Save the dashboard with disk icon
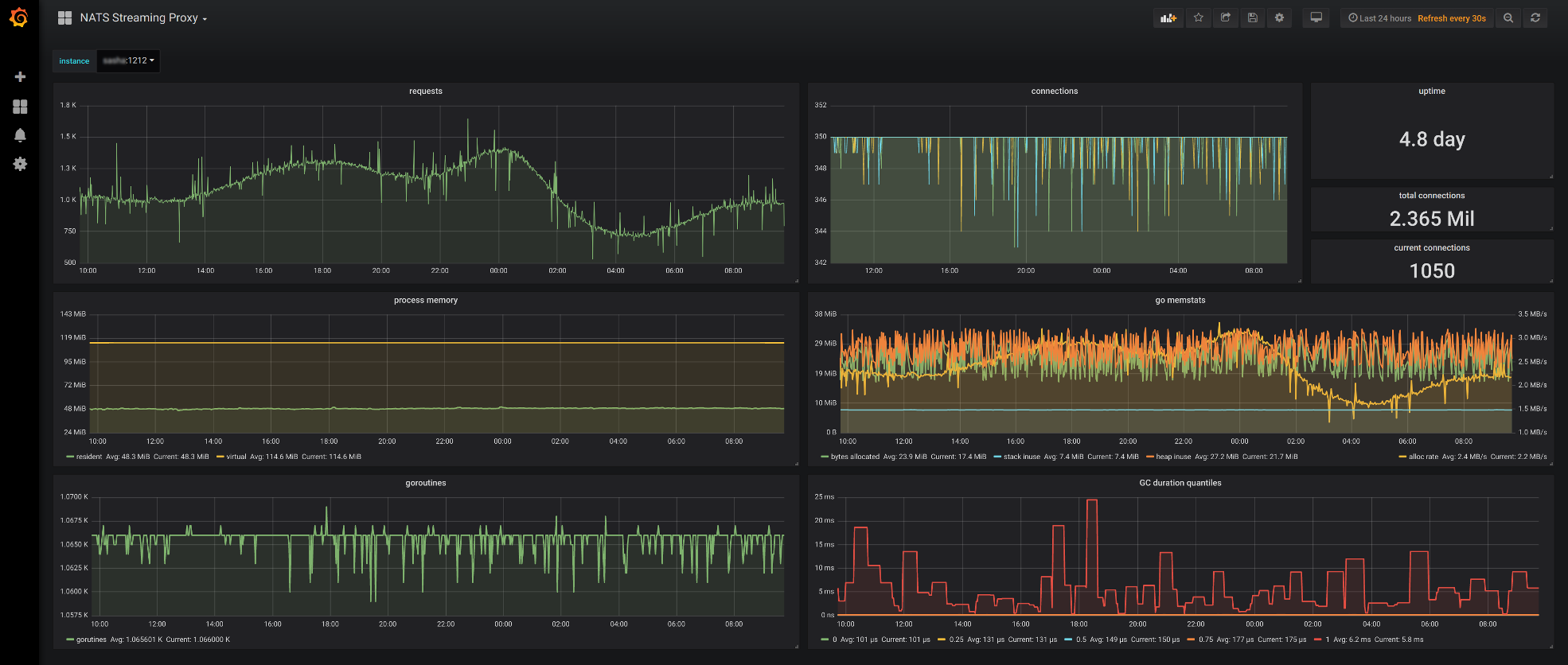Viewport: 1568px width, 665px height. 1253,18
